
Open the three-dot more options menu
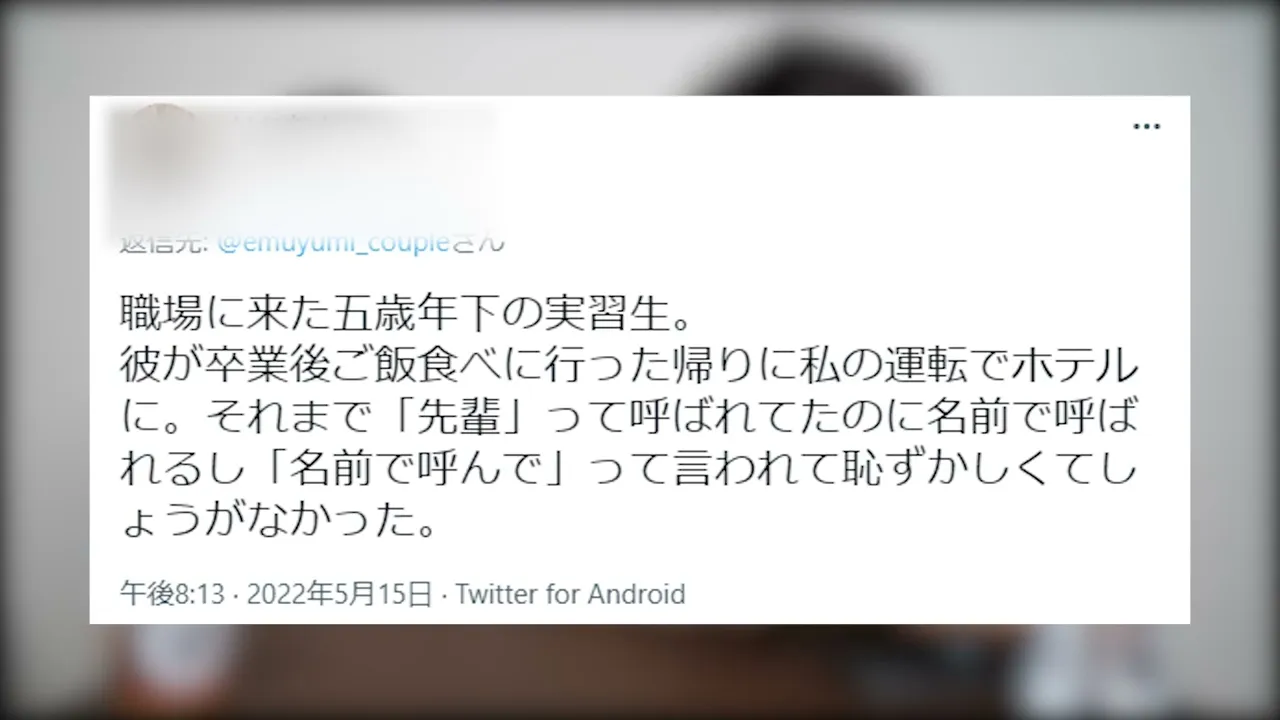click(x=1146, y=127)
